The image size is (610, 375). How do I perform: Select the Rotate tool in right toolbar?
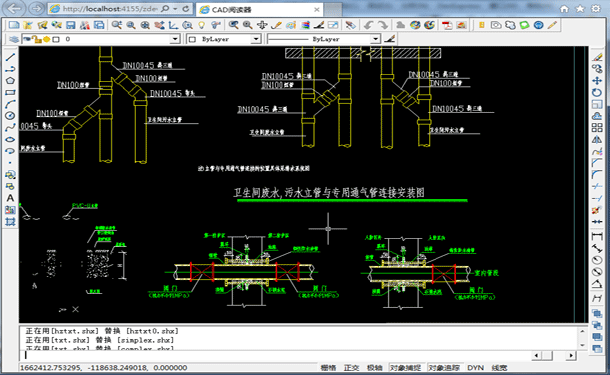pos(597,92)
